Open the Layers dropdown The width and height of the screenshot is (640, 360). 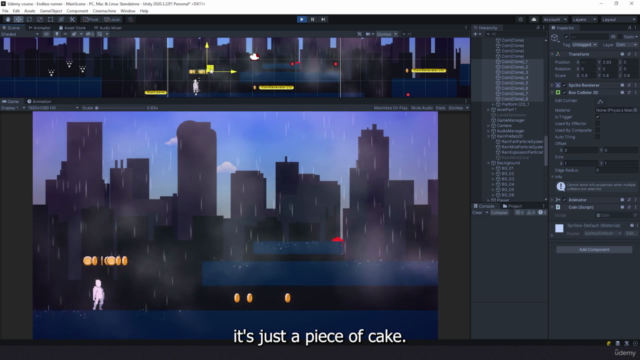click(x=584, y=19)
